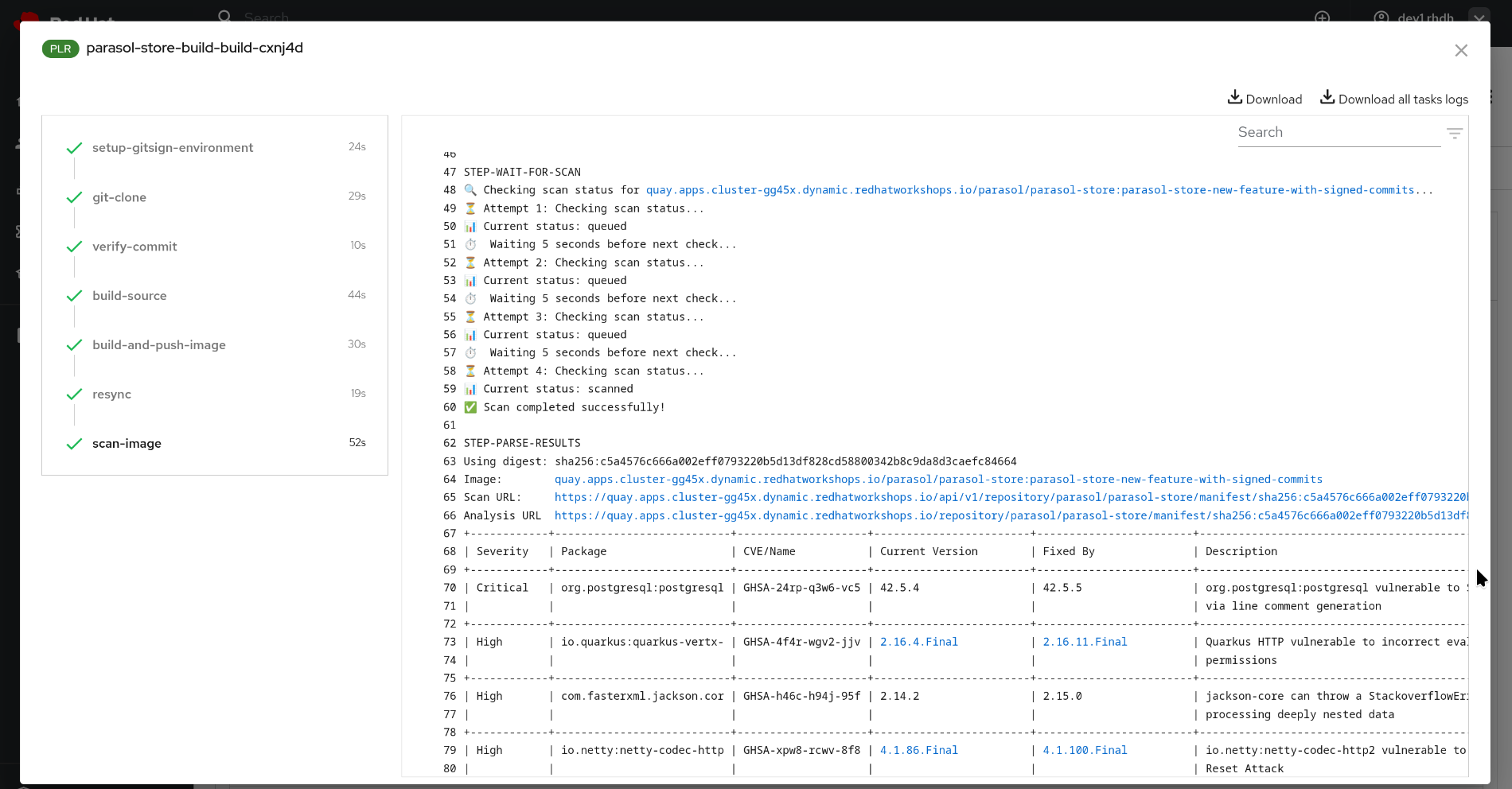Screen dimensions: 1512x789
Task: Click the 2.16.4.Final current version link
Action: click(x=918, y=643)
